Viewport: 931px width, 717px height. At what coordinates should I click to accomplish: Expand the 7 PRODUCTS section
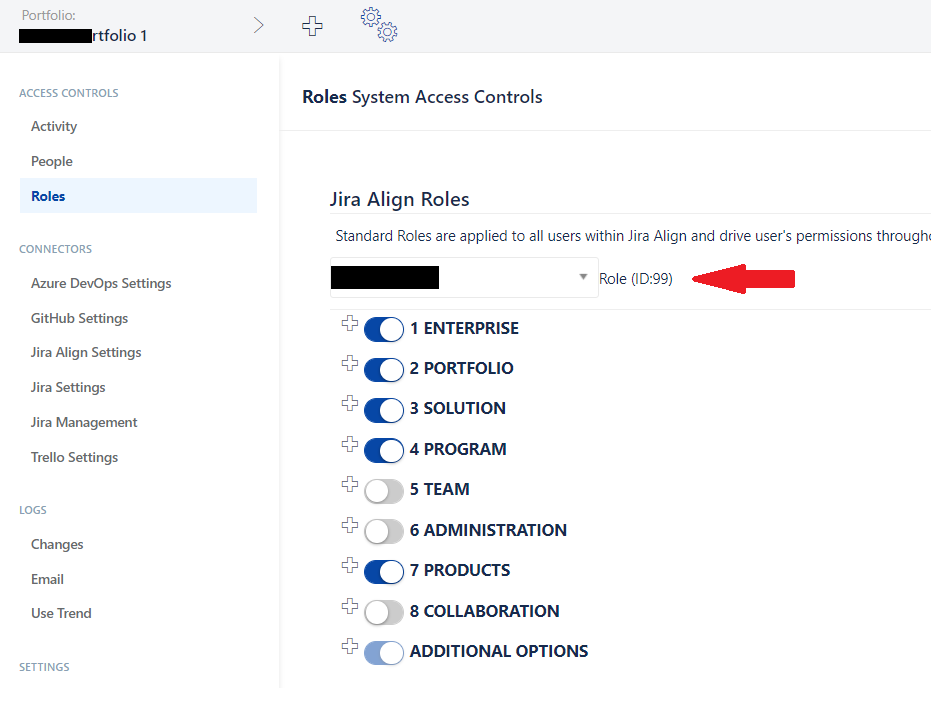click(x=350, y=566)
